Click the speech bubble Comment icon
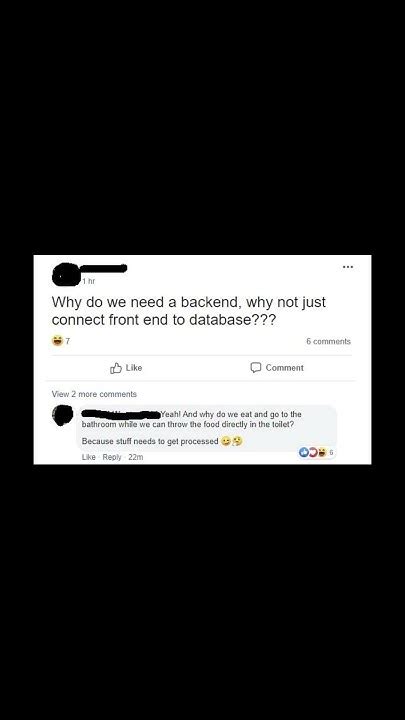The height and width of the screenshot is (720, 405). coord(256,368)
